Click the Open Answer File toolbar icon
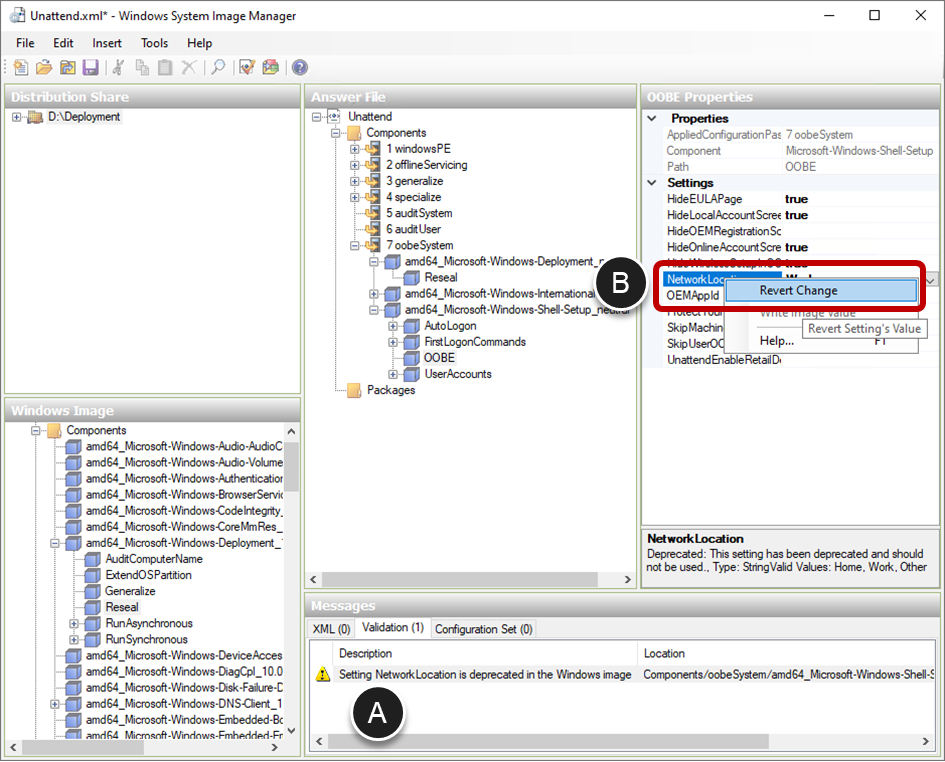This screenshot has height=762, width=945. click(x=44, y=68)
